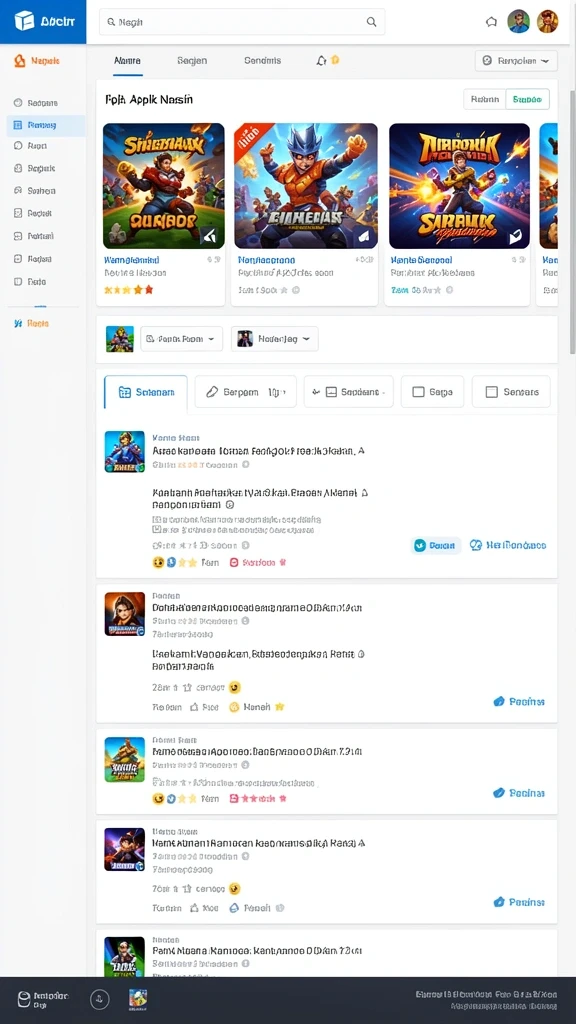The width and height of the screenshot is (576, 1024).
Task: Select the highlighted blue sidebar item
Action: tap(46, 125)
